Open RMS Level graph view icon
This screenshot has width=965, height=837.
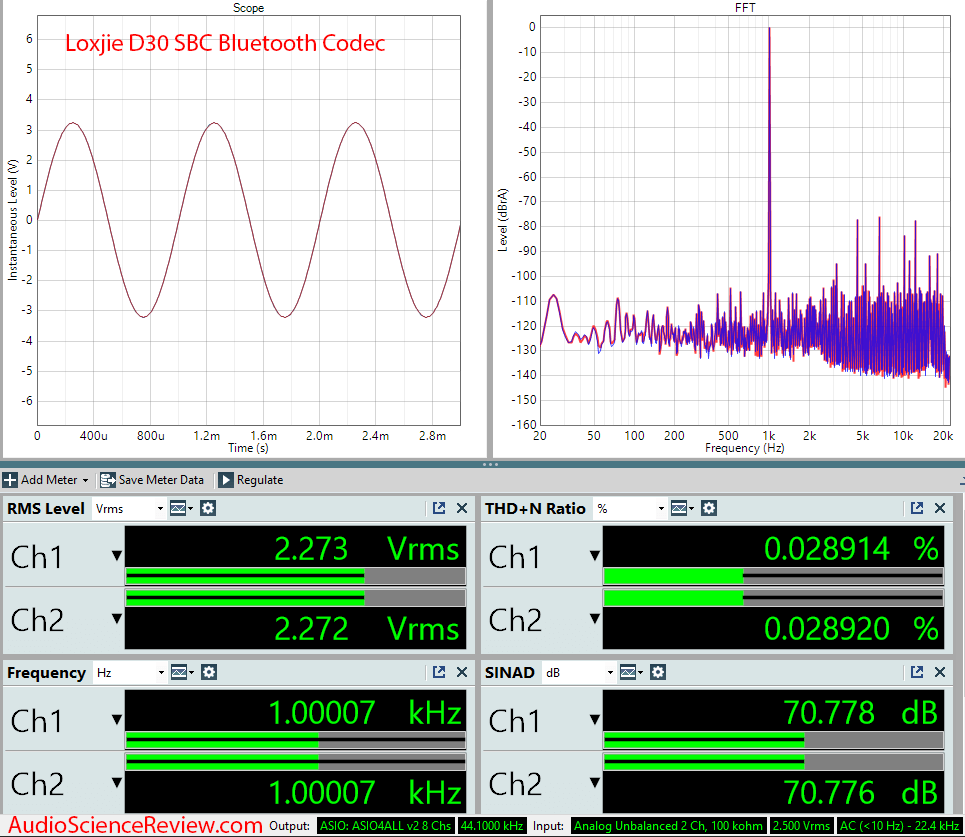[181, 508]
